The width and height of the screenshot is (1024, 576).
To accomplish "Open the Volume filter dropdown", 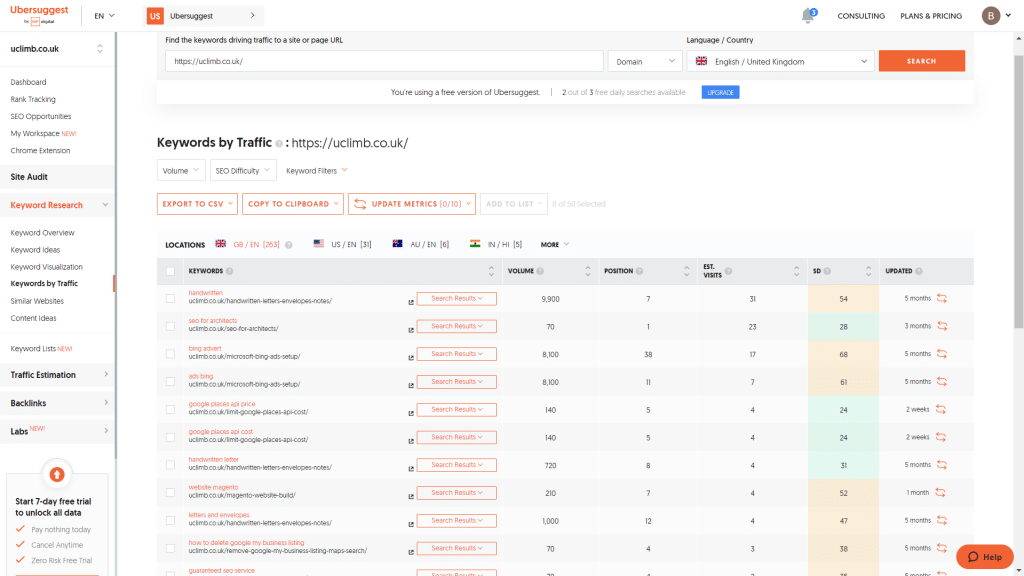I will click(x=180, y=169).
